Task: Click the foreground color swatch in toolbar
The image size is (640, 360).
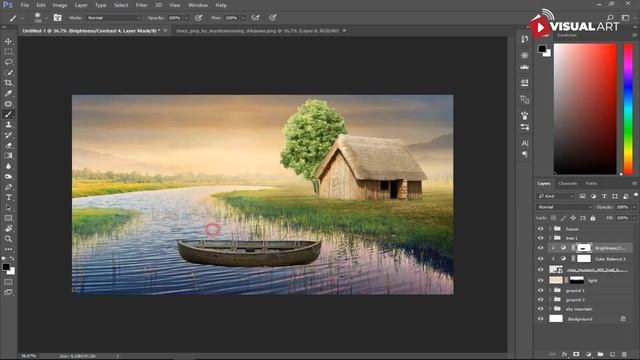Action: [x=6, y=267]
